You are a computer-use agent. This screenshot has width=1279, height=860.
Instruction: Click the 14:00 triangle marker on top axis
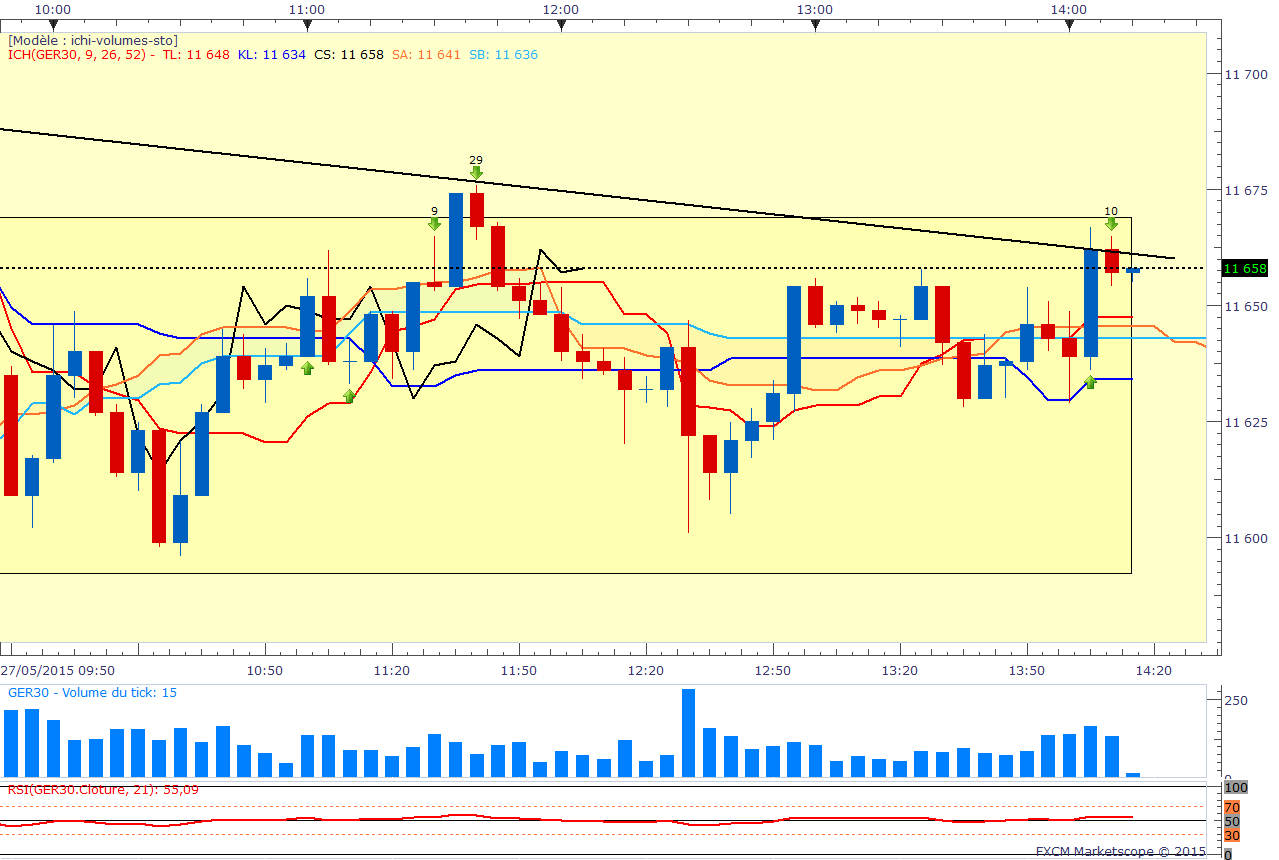click(1070, 26)
